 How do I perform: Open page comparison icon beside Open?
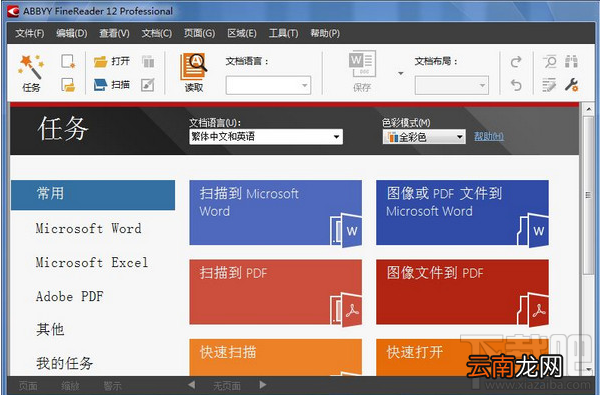pyautogui.click(x=148, y=61)
